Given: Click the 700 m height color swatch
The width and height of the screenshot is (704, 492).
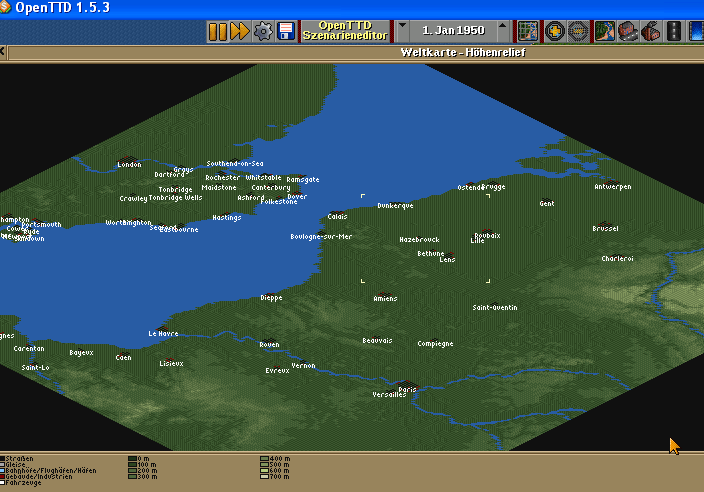Looking at the screenshot, I should (x=264, y=476).
